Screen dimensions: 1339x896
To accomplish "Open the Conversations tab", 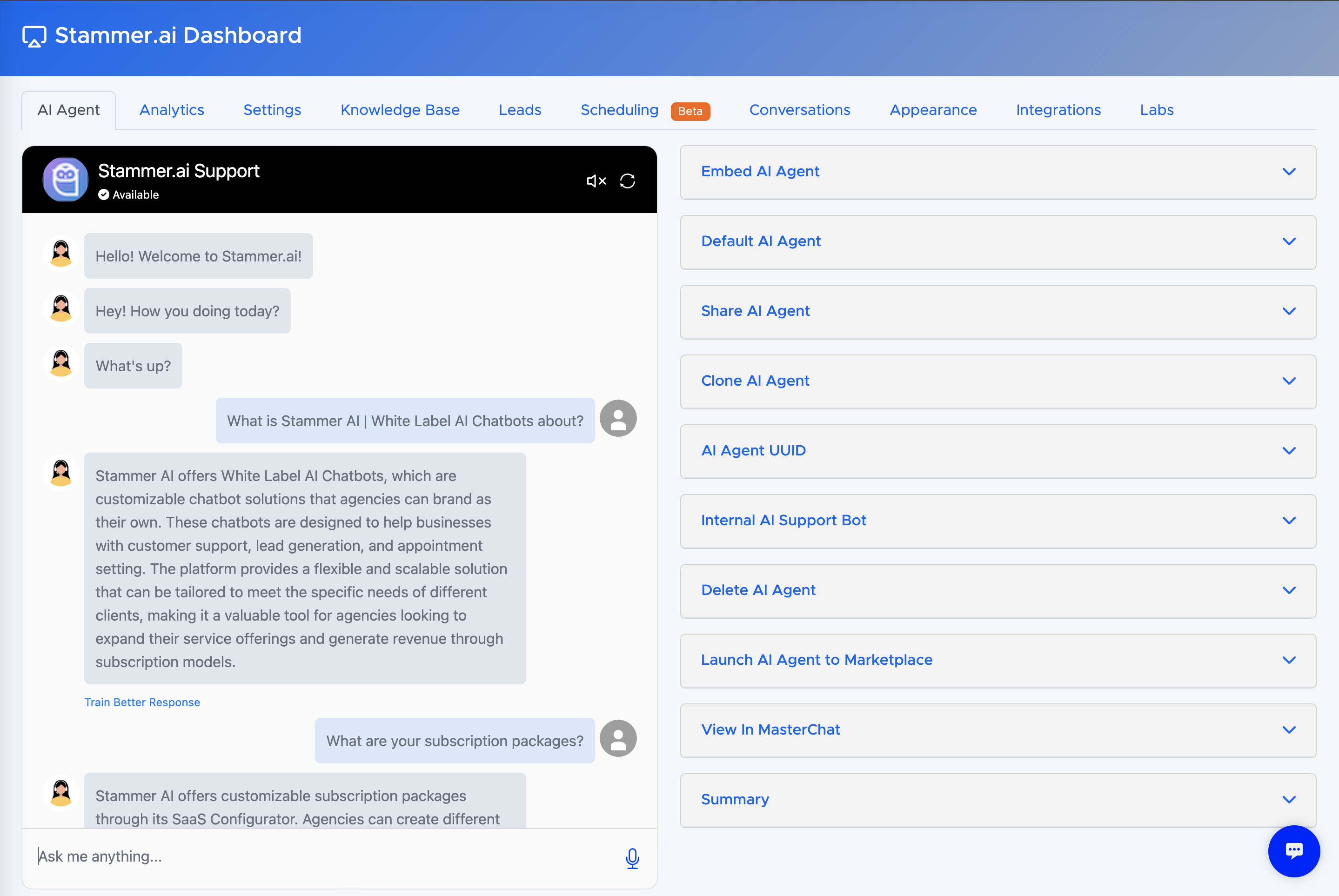I will tap(799, 110).
